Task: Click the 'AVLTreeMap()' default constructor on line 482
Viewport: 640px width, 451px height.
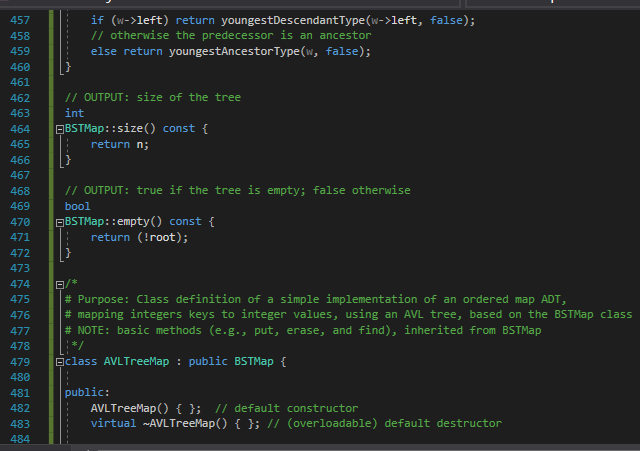Action: (x=130, y=409)
